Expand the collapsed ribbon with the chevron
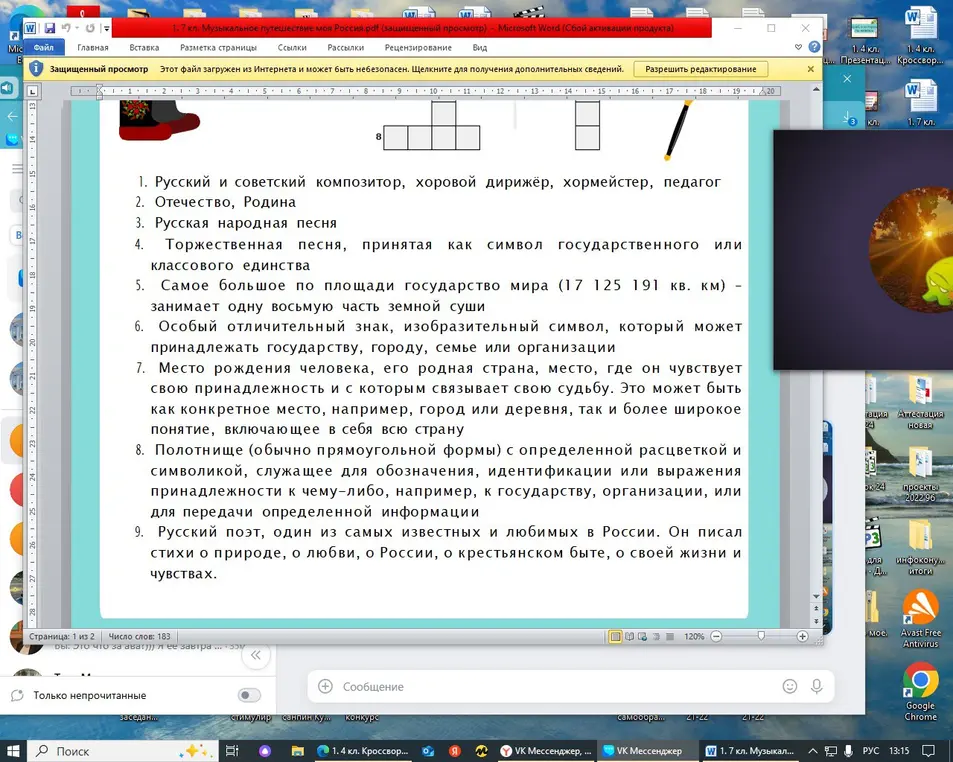The image size is (953, 762). coord(798,47)
